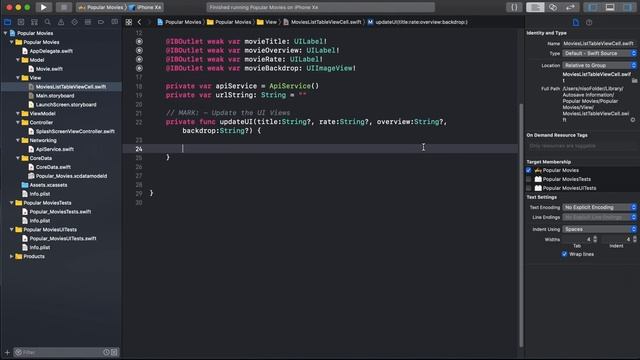Toggle the source-control status filter in the navigator
640x360 pixels.
114,352
